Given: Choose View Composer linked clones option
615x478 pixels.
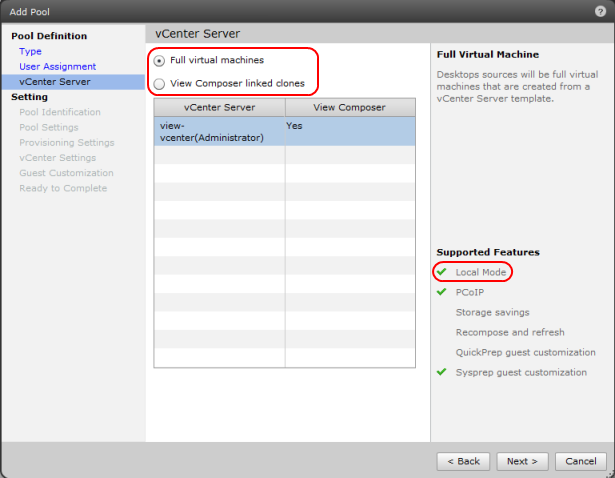Looking at the screenshot, I should tap(160, 84).
